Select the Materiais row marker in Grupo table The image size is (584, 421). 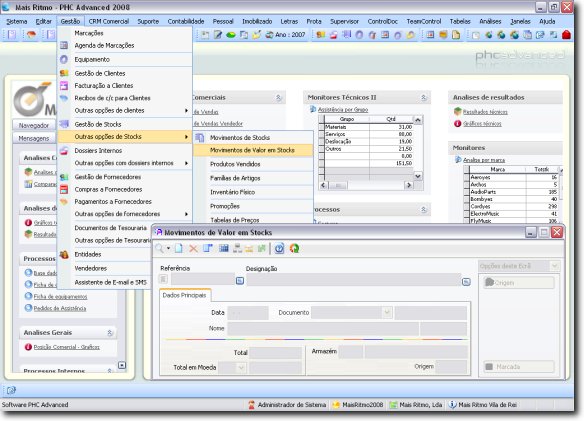(322, 127)
